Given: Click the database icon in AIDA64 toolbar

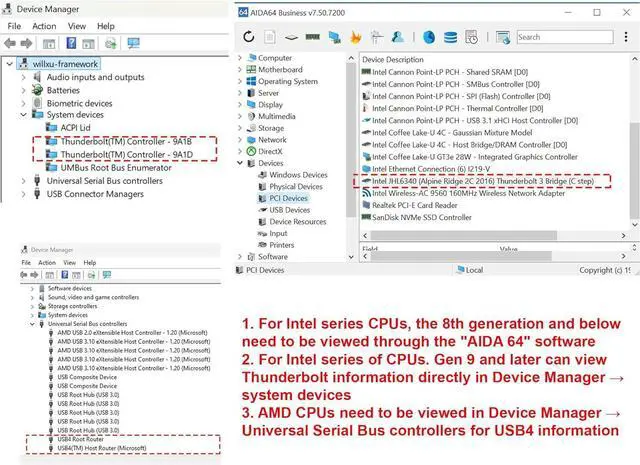Looking at the screenshot, I should 451,37.
